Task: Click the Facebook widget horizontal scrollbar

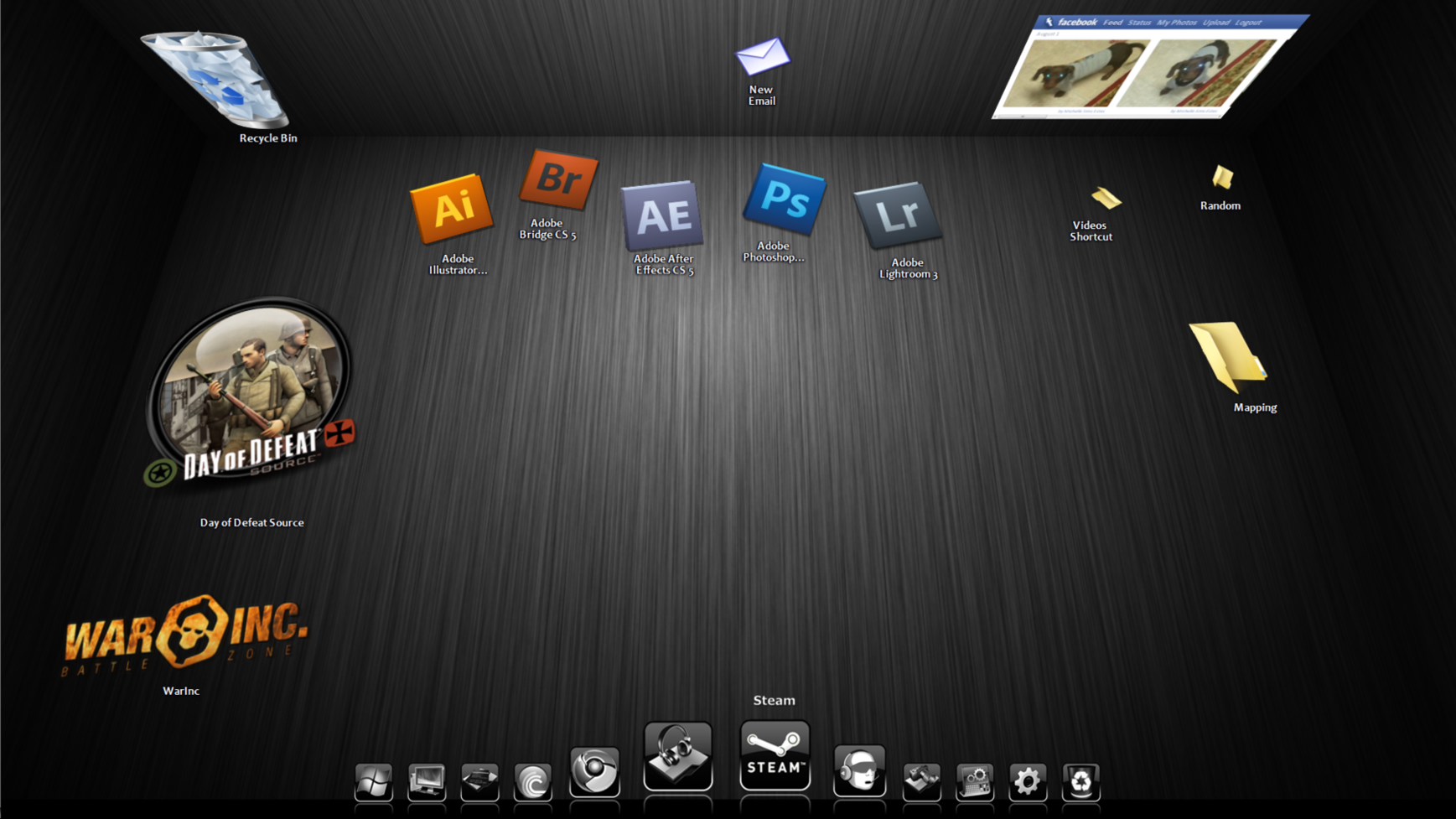Action: click(x=1106, y=116)
